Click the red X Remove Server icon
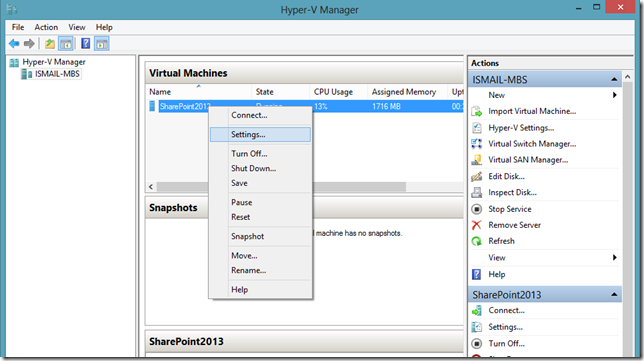644x361 pixels. point(476,225)
